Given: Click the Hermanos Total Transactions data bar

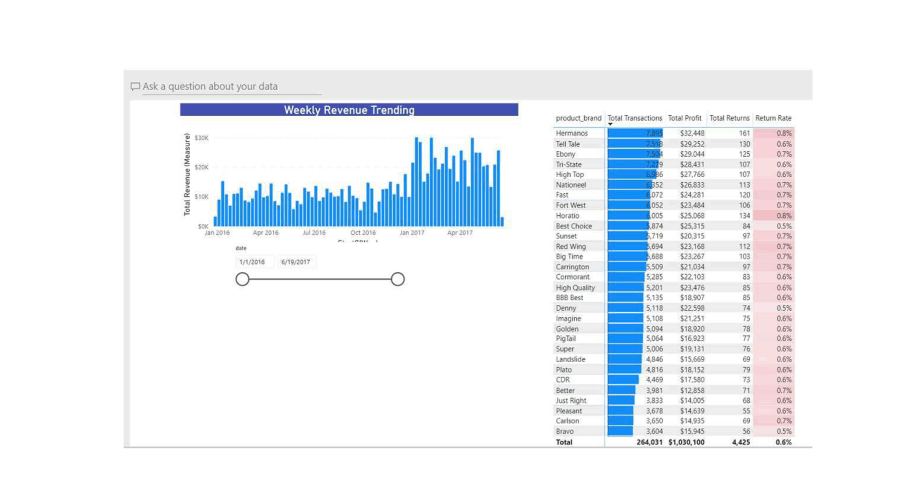Looking at the screenshot, I should tap(635, 133).
